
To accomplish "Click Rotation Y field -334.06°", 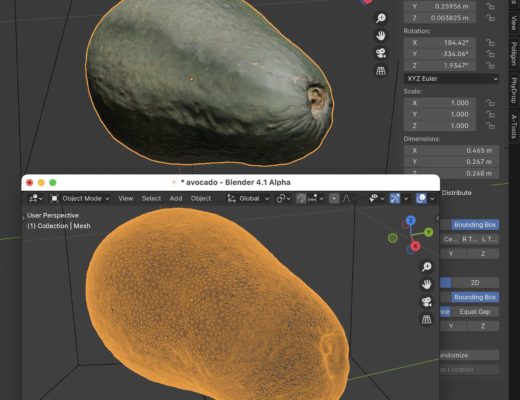I will click(440, 54).
